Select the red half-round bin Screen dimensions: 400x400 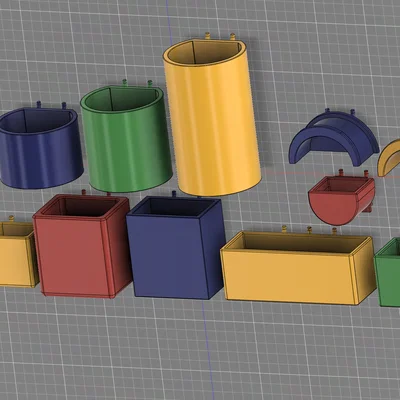341,198
